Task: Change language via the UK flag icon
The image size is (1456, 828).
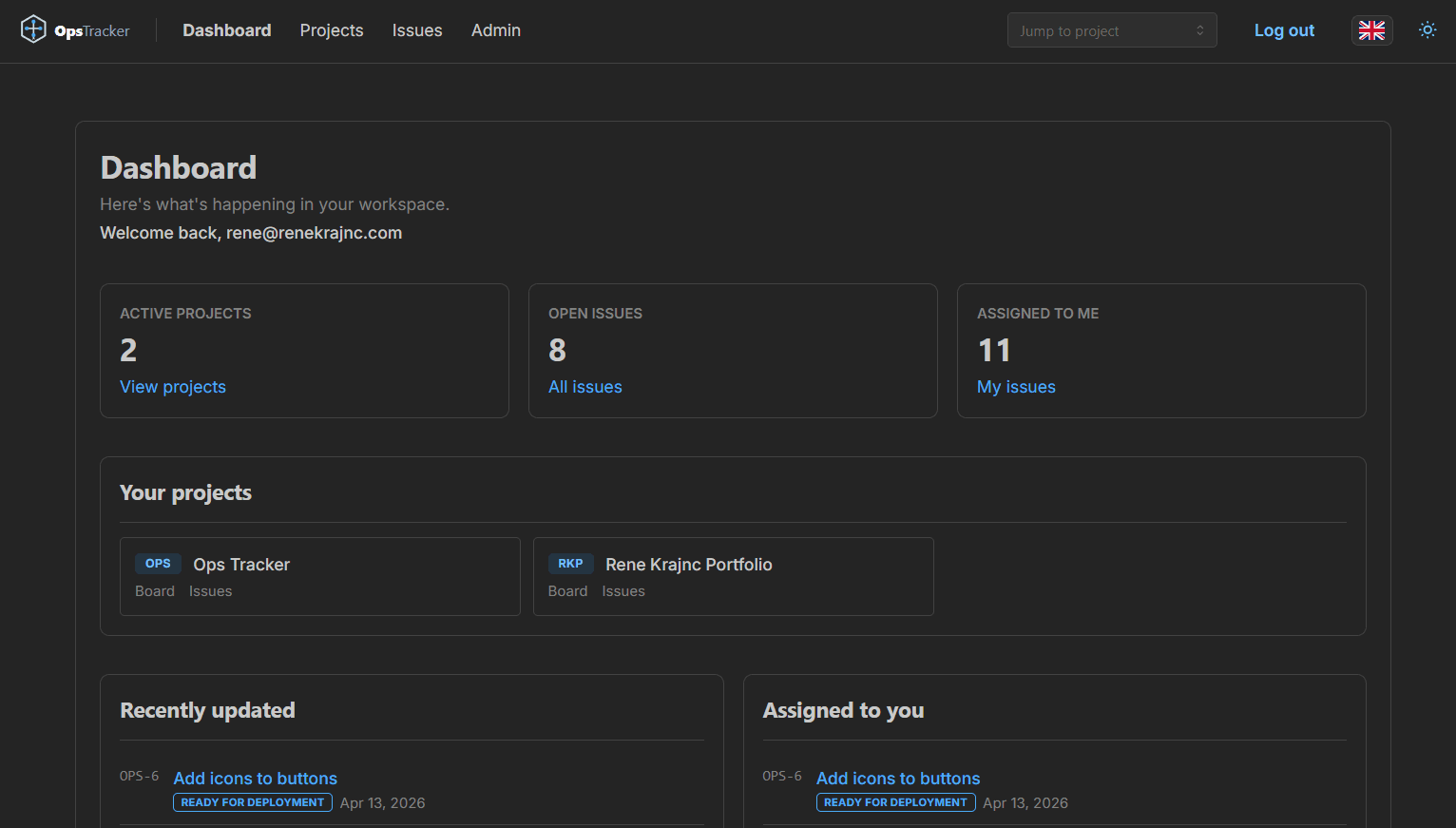Action: pos(1371,29)
